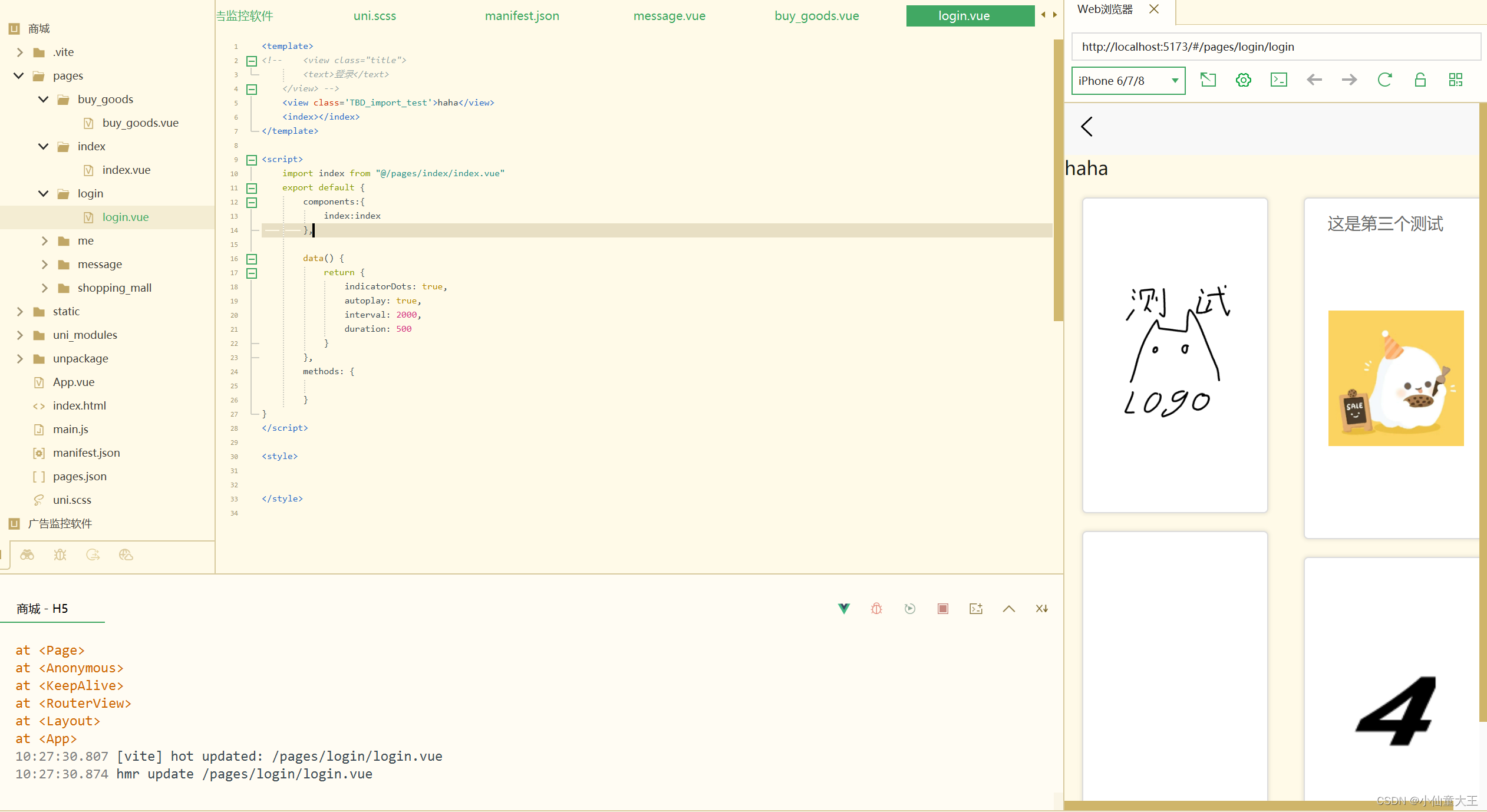Screen dimensions: 1487x812
Task: Collapse the buy_goods folder
Action: 44,99
